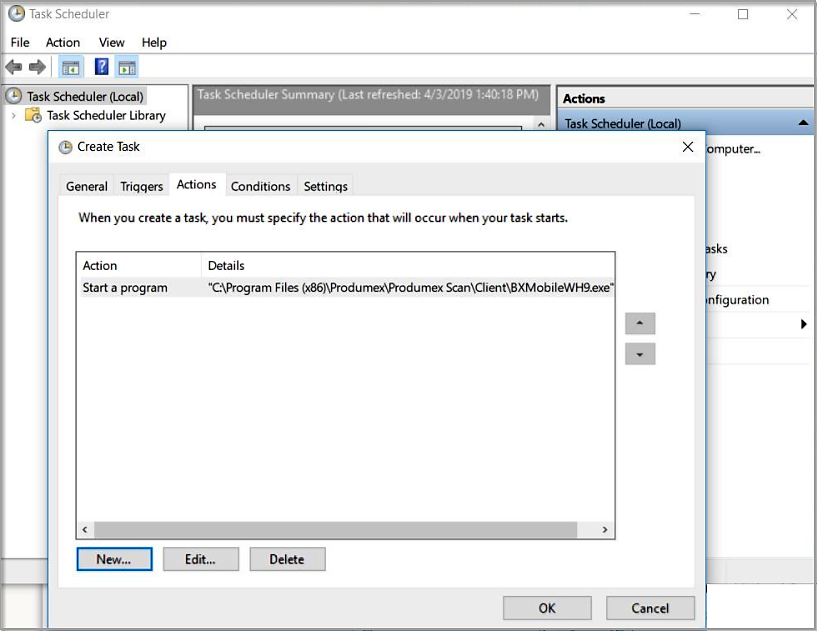Click the Task Scheduler clock icon in sidebar

(x=12, y=95)
